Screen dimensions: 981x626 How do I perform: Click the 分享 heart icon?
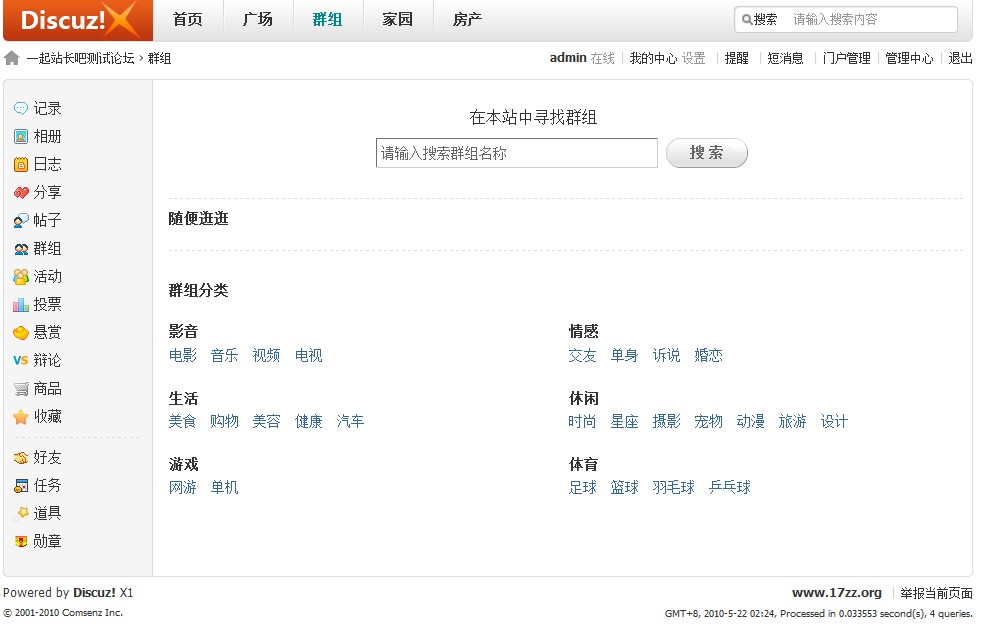point(21,193)
